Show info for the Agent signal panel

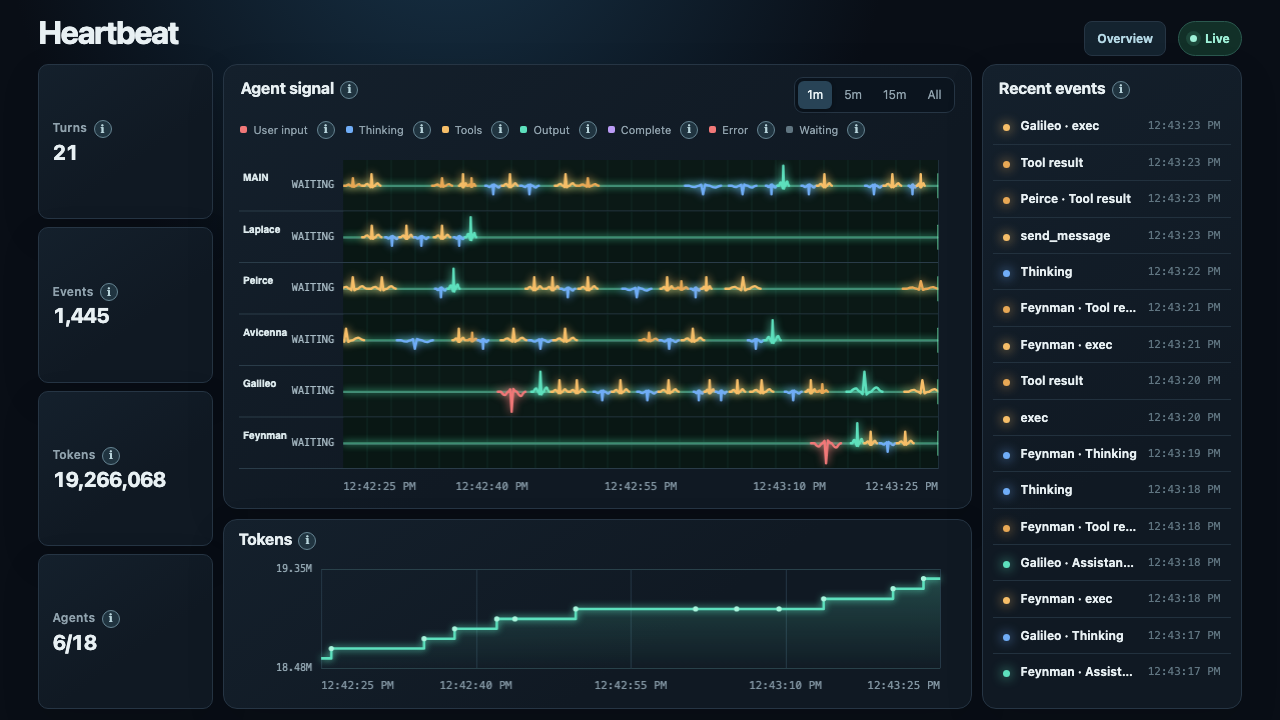click(x=349, y=89)
